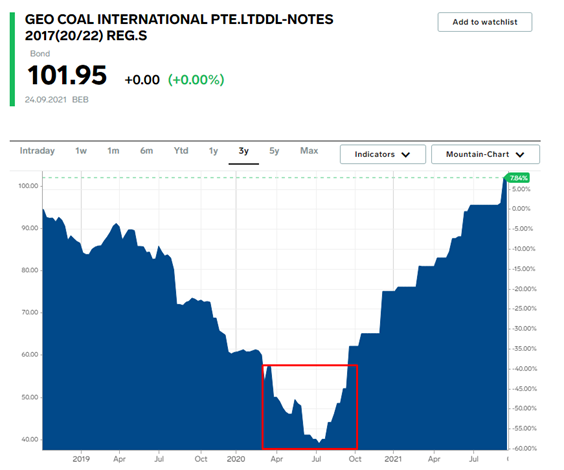Click the 0.00% right axis label
The width and height of the screenshot is (564, 470).
pyautogui.click(x=522, y=209)
